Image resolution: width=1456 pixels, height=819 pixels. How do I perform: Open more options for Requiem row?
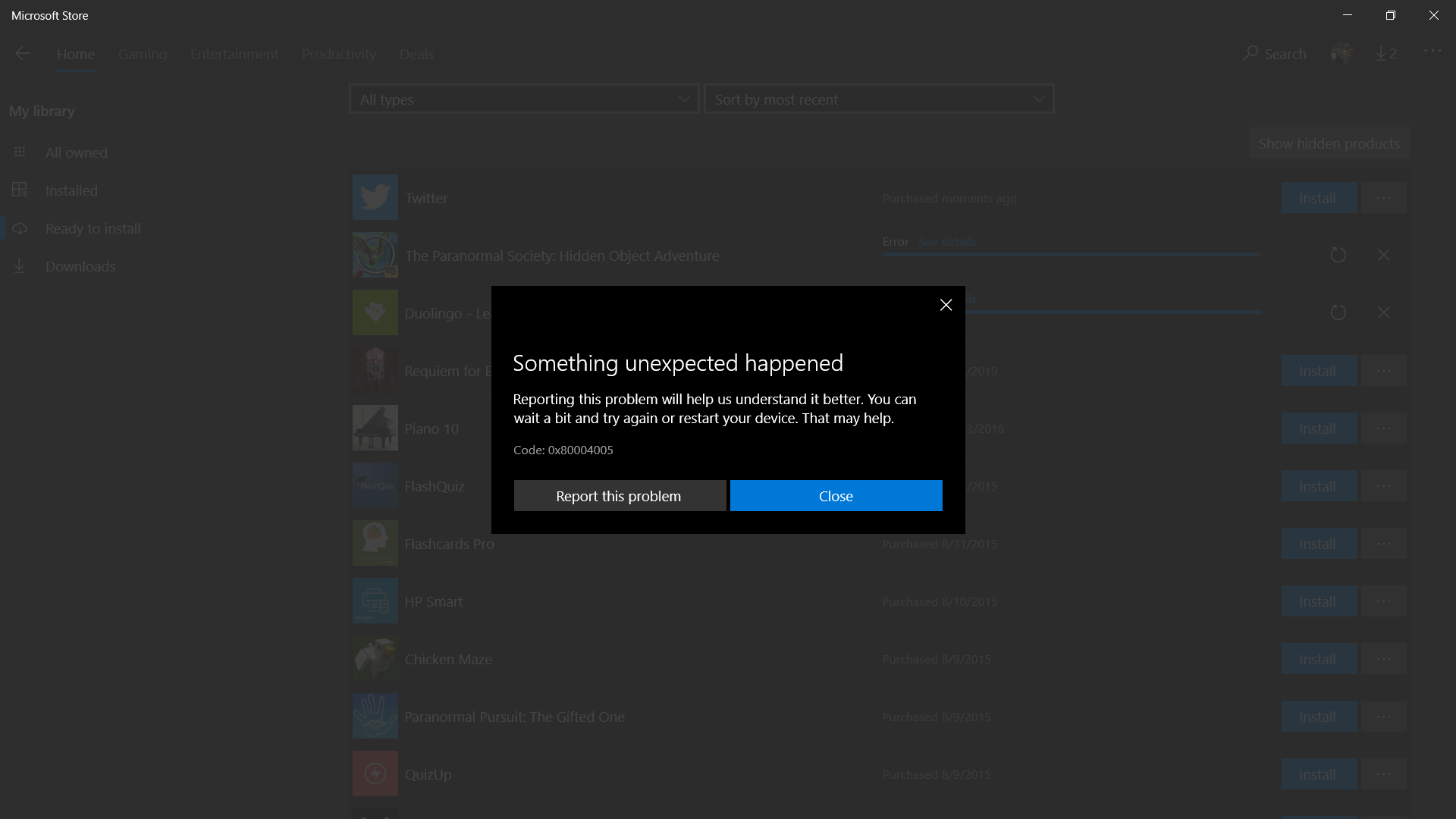point(1384,371)
